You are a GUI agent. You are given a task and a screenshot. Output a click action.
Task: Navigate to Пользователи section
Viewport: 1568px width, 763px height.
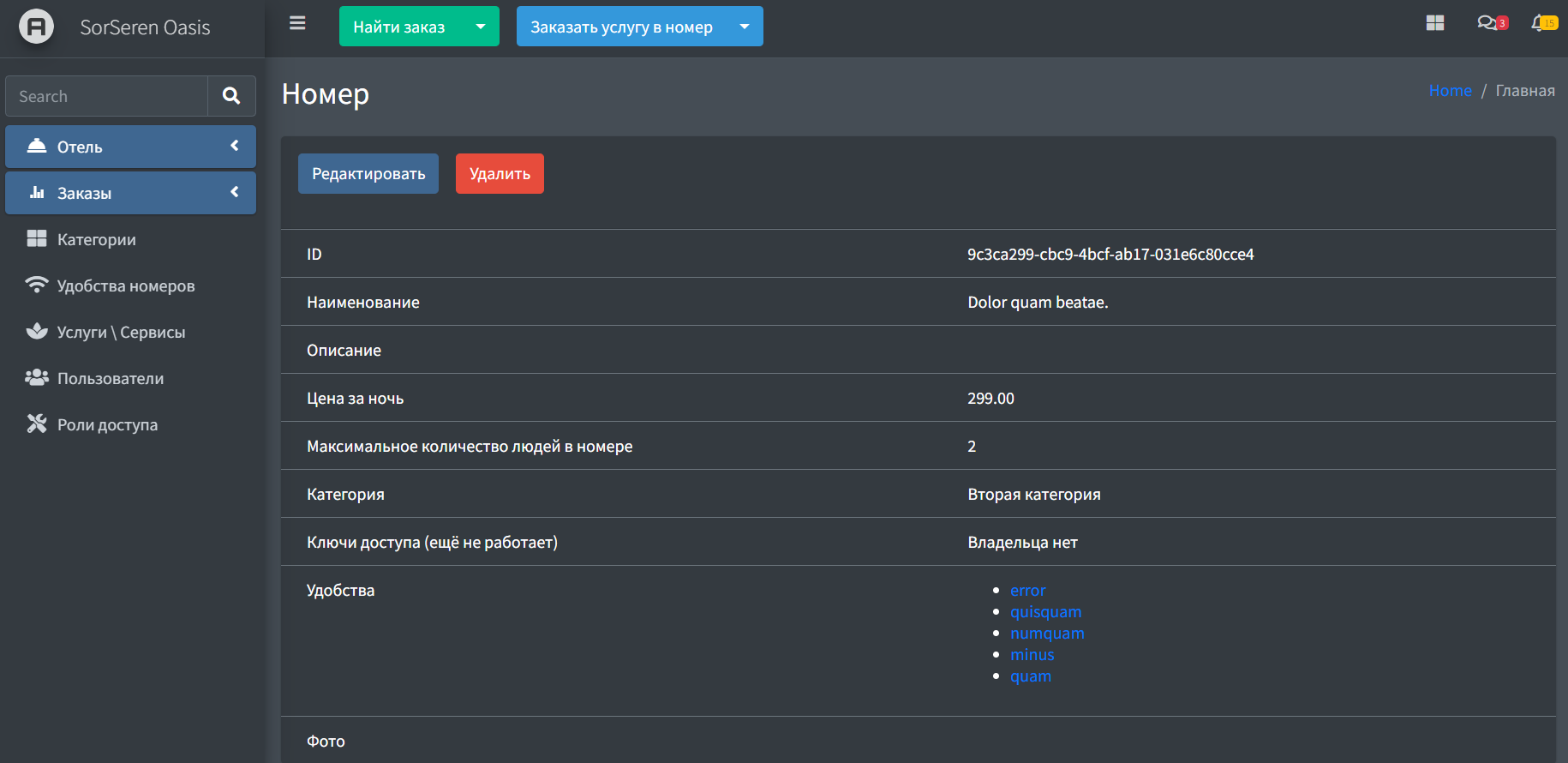point(110,379)
